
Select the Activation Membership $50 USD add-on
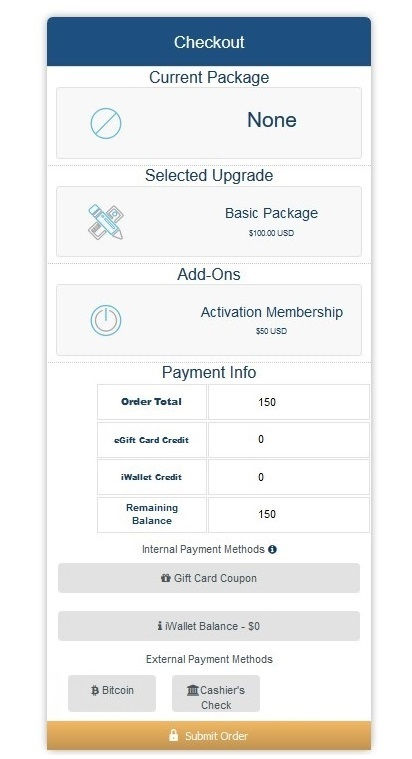coord(209,320)
